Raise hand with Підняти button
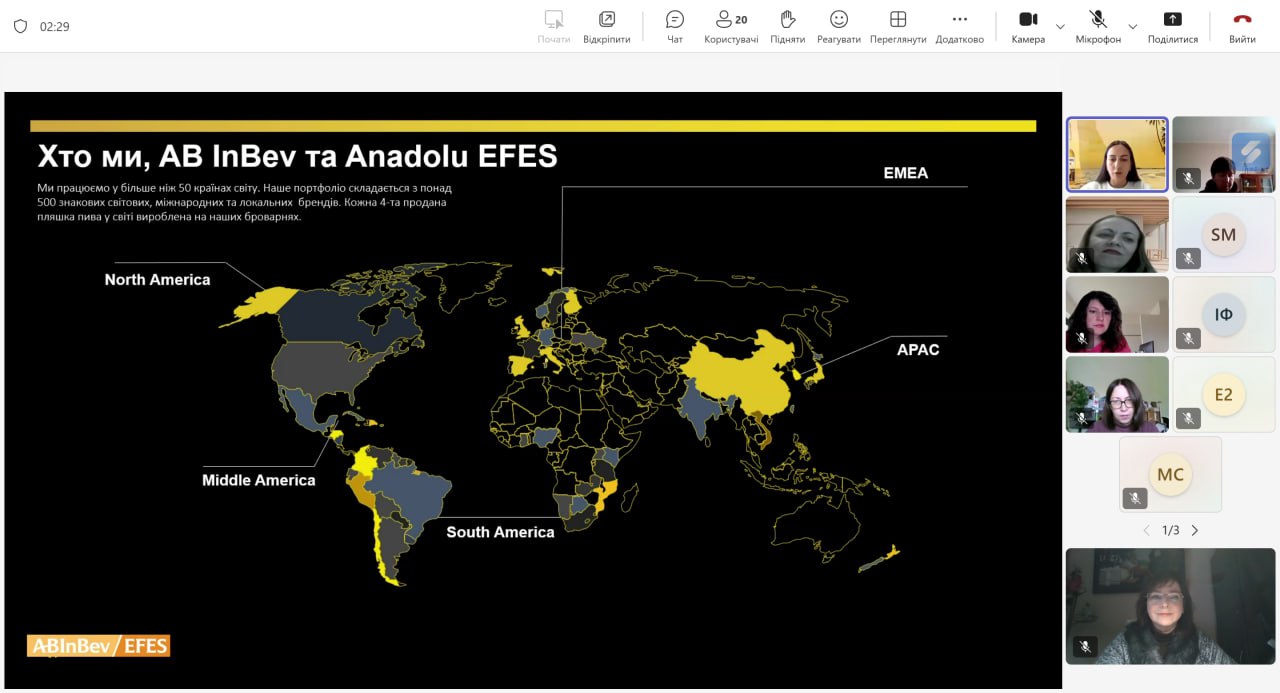 click(787, 26)
